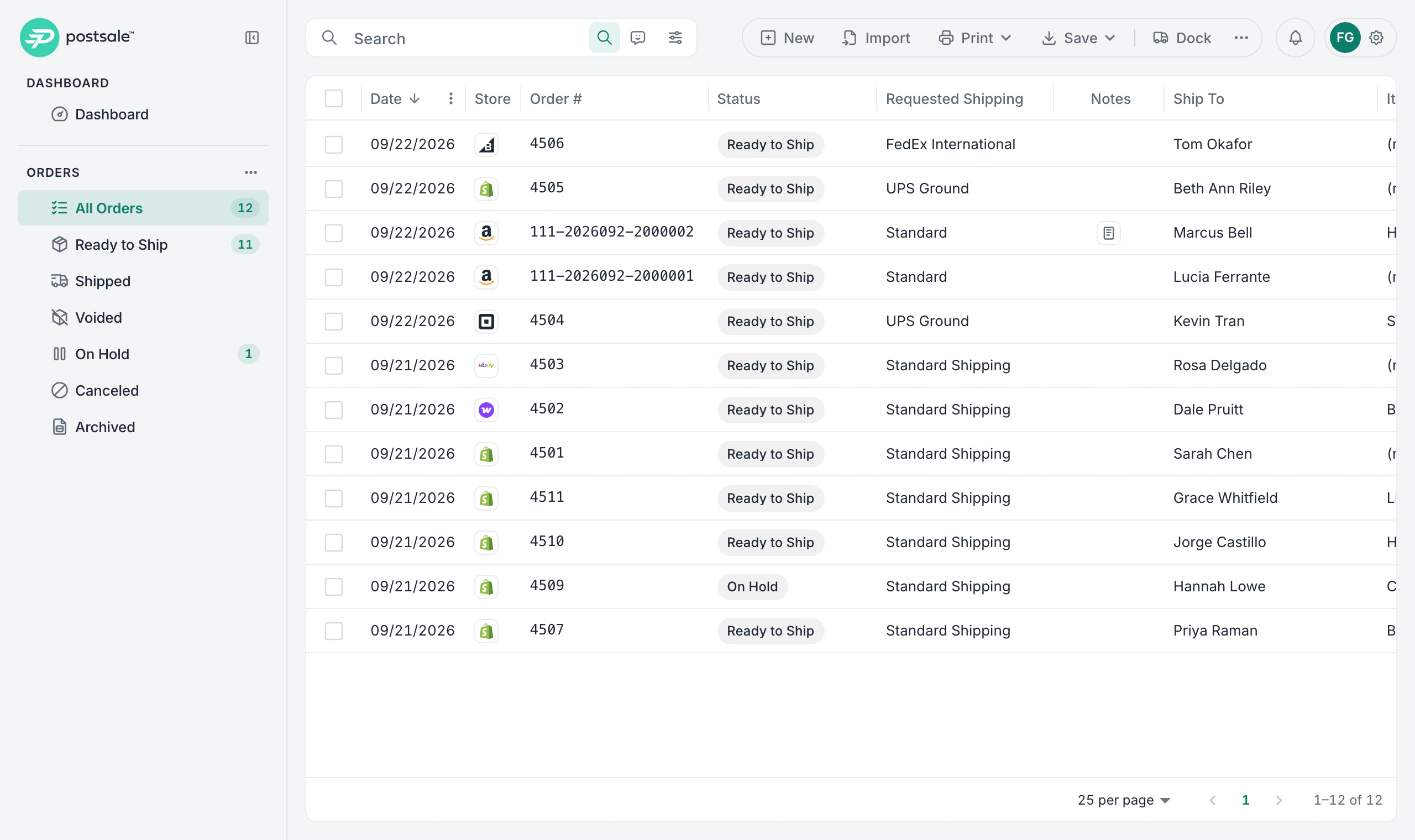Open Date column options kebab menu

point(450,98)
